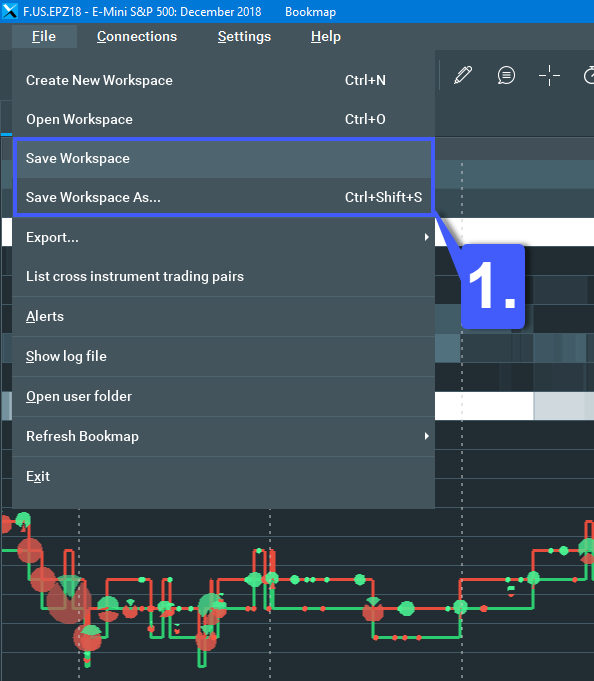Expand the Export... submenu
This screenshot has height=681, width=594.
point(224,237)
